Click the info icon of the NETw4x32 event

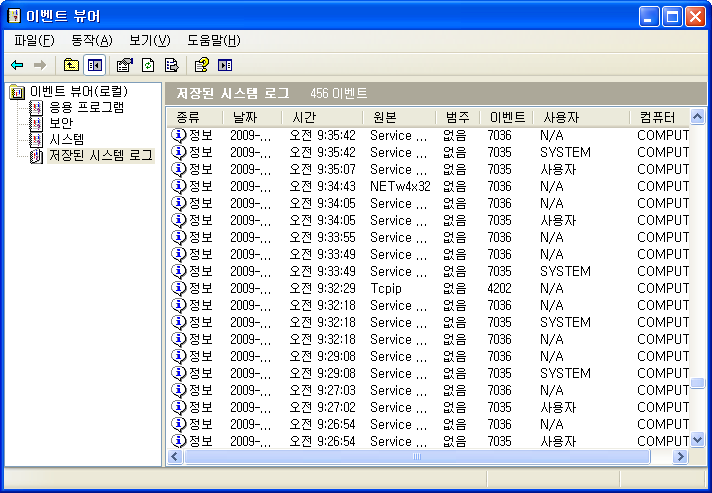178,186
